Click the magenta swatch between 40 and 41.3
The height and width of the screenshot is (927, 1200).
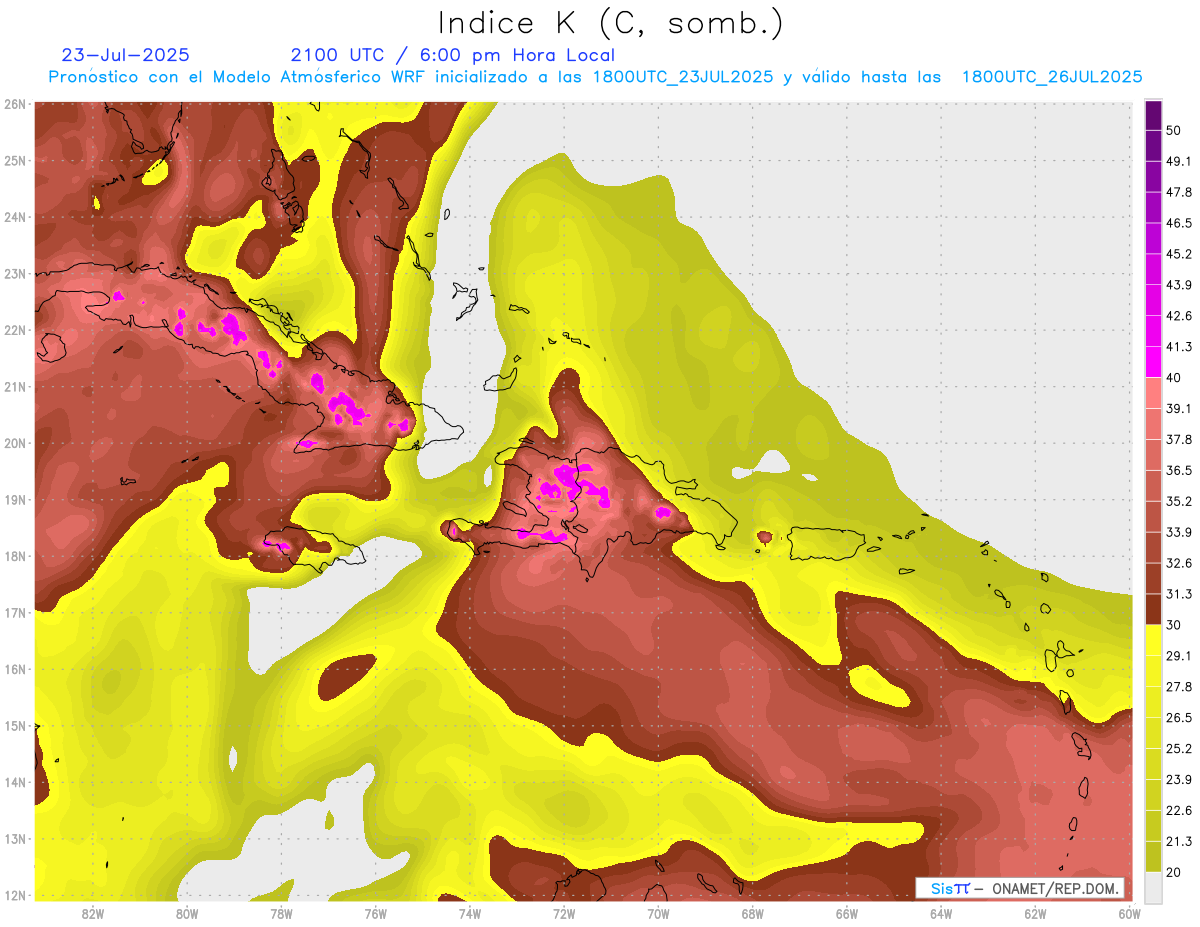click(x=1153, y=362)
